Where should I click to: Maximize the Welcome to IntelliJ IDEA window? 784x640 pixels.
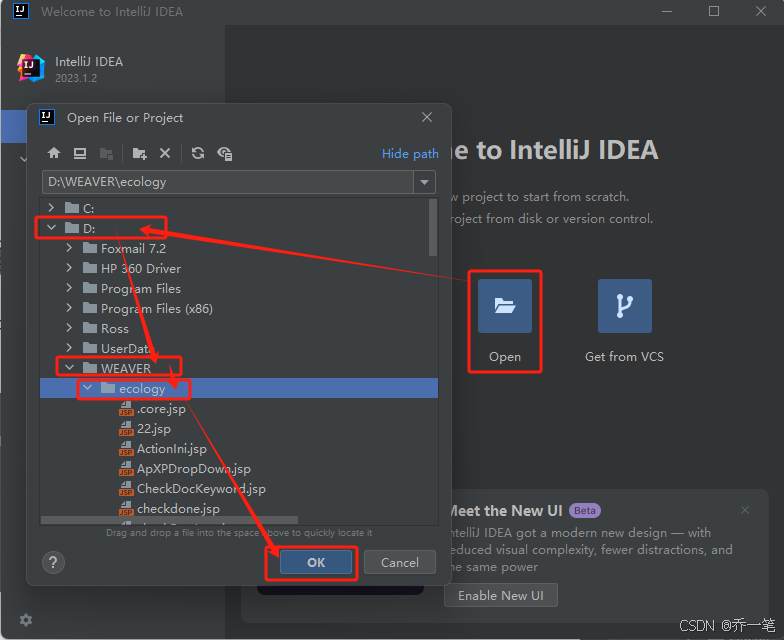coord(714,11)
